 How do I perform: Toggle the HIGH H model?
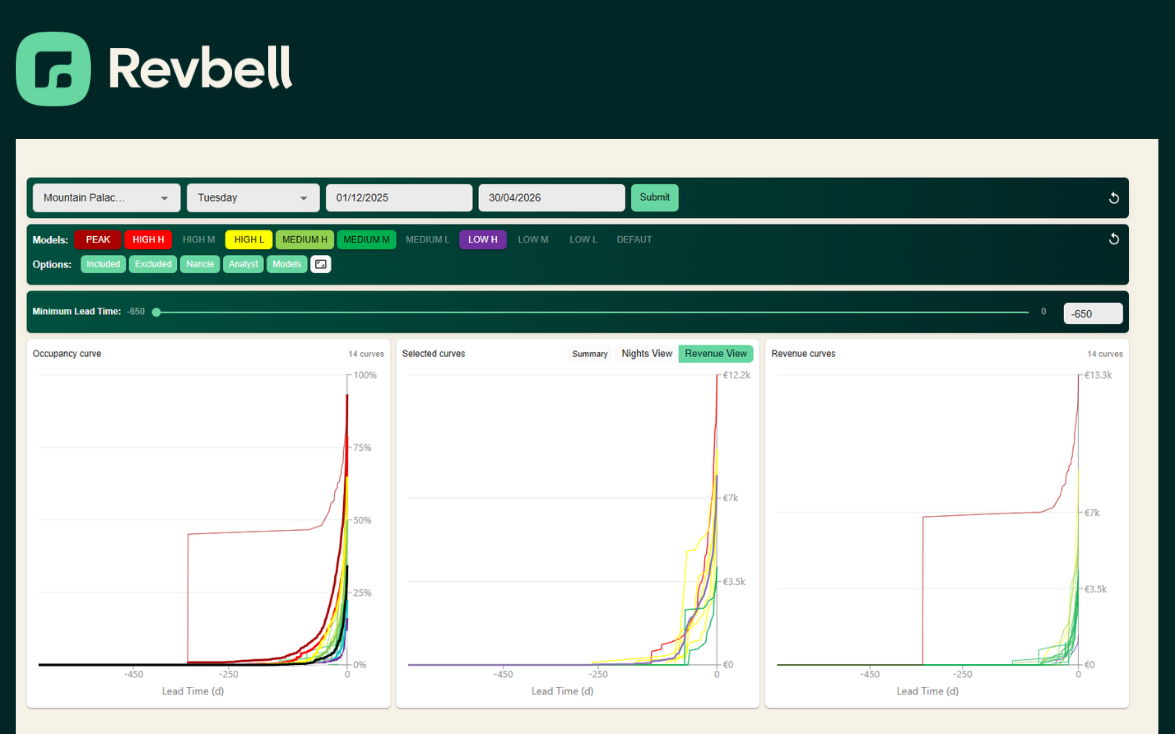coord(148,240)
